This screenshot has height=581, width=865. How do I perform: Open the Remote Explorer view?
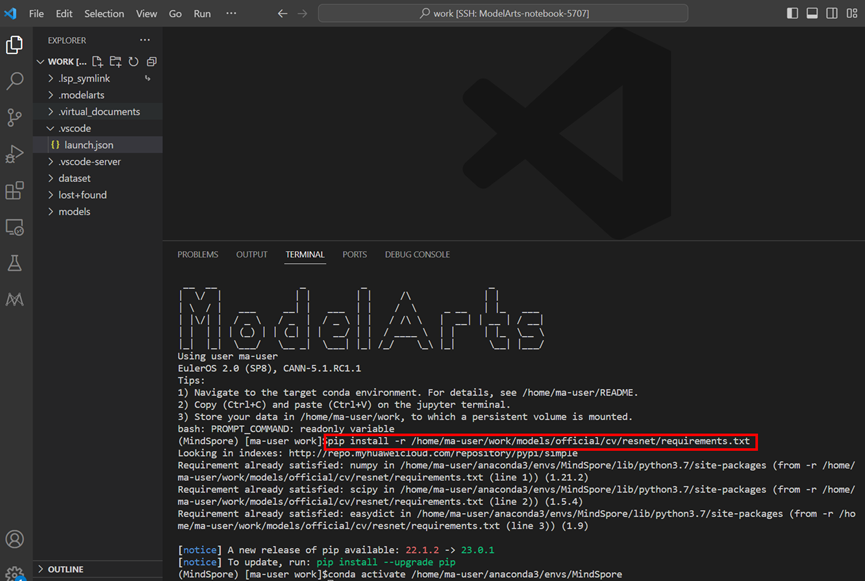coord(14,227)
